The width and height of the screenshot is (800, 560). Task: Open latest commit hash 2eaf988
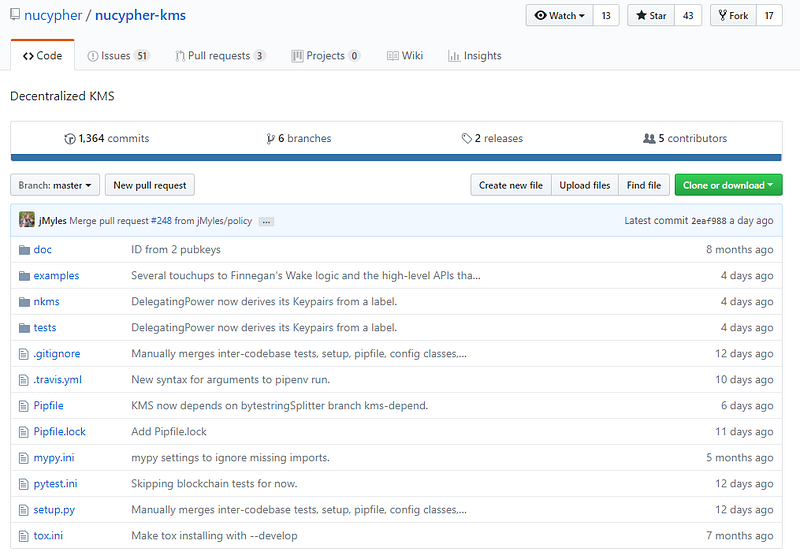pos(708,221)
